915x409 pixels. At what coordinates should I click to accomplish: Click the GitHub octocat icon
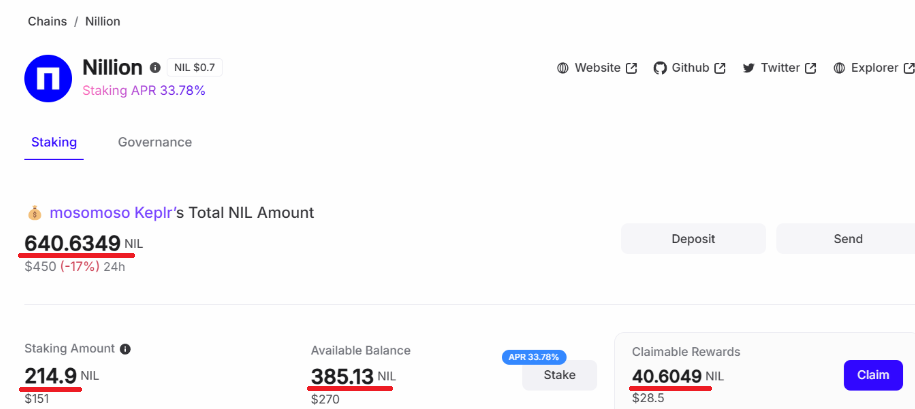(x=660, y=68)
